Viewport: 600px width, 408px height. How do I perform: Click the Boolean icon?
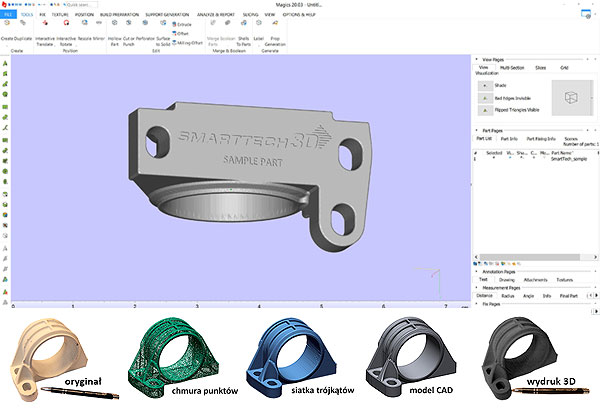pyautogui.click(x=227, y=23)
